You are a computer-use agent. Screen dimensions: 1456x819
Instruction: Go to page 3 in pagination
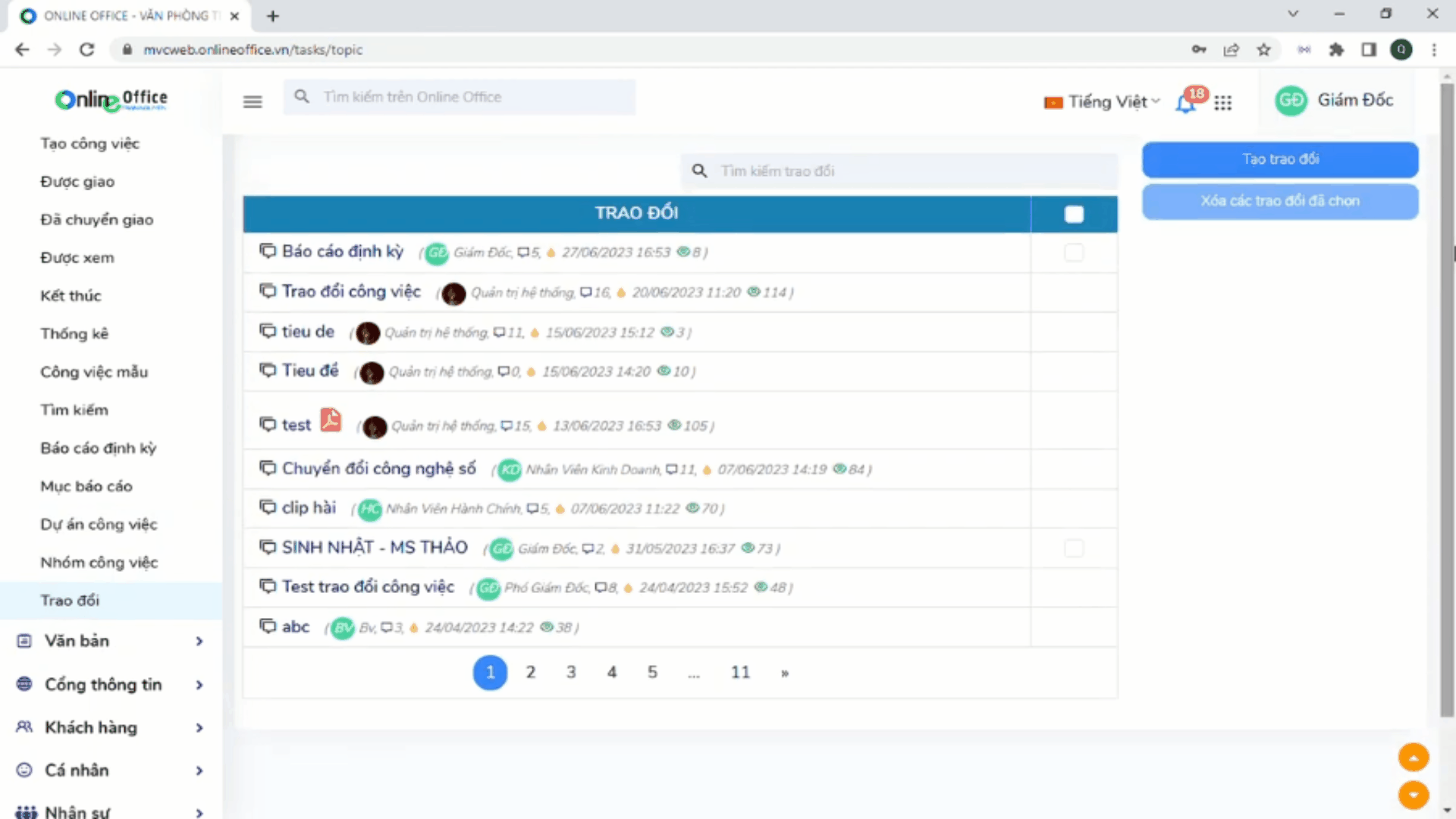pos(571,673)
